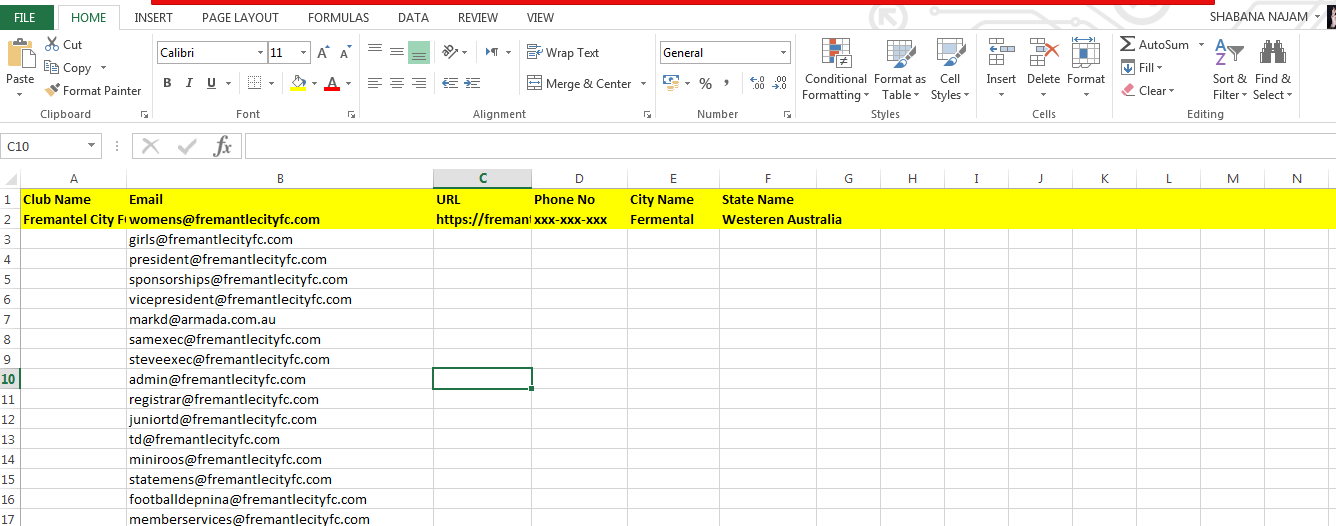Open the PAGE LAYOUT tab
Viewport: 1336px width, 526px height.
(x=240, y=18)
